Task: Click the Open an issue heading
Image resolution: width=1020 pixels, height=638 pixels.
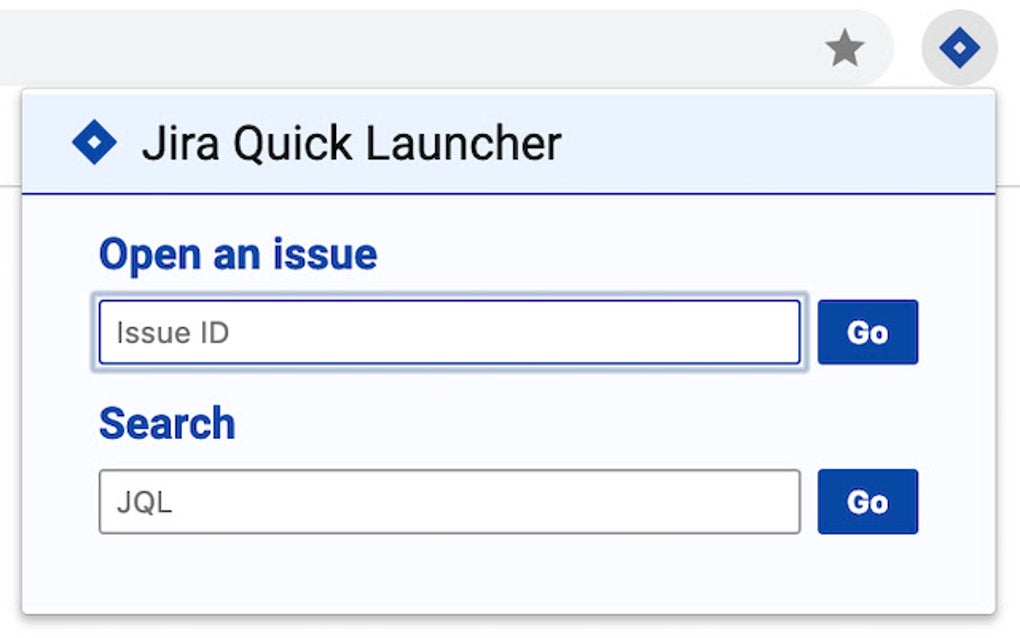Action: point(238,255)
